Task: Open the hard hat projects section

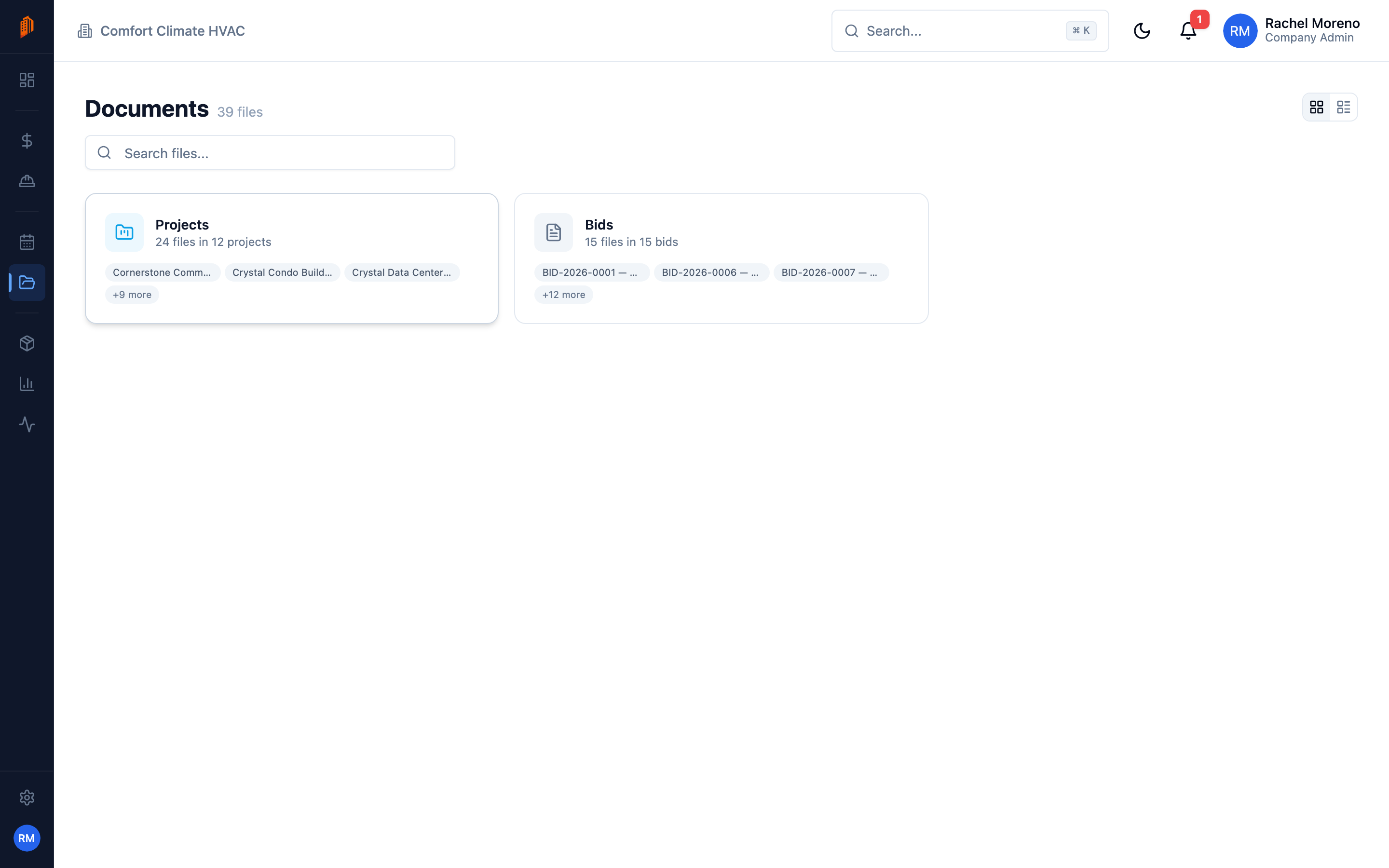Action: coord(27,181)
